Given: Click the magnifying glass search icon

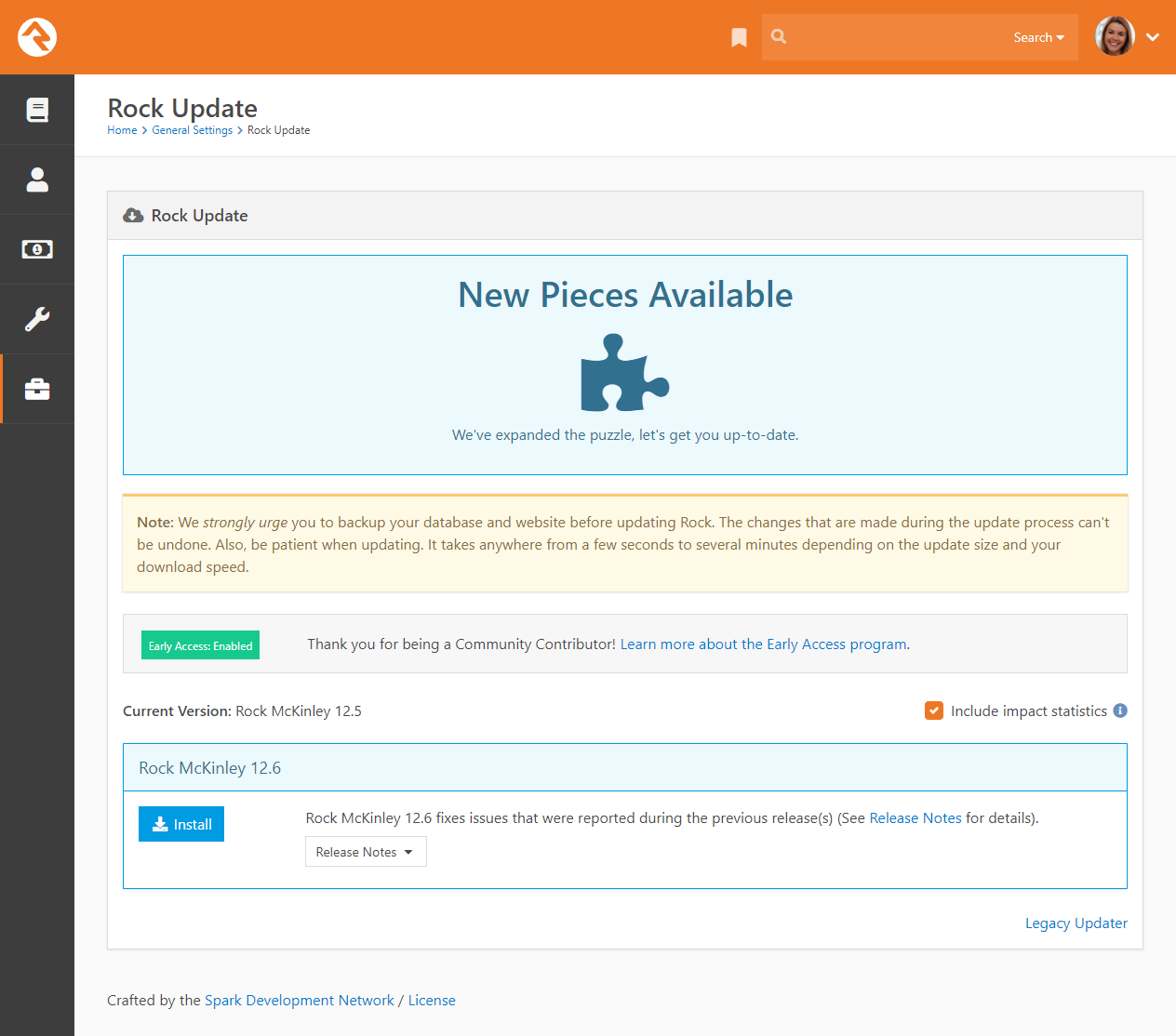Looking at the screenshot, I should (779, 36).
